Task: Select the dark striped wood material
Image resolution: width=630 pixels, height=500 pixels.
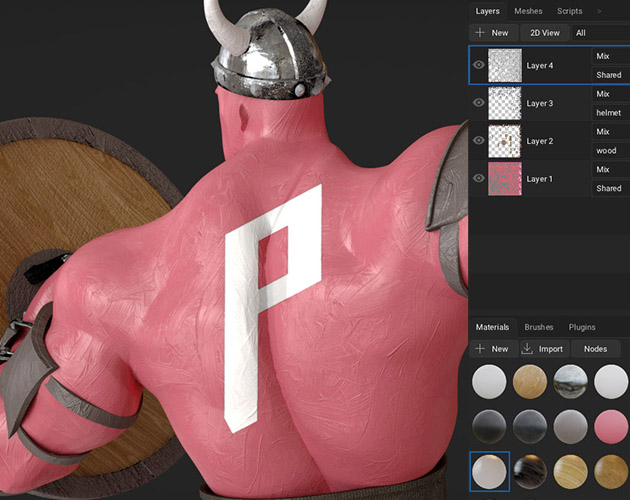Action: point(530,472)
